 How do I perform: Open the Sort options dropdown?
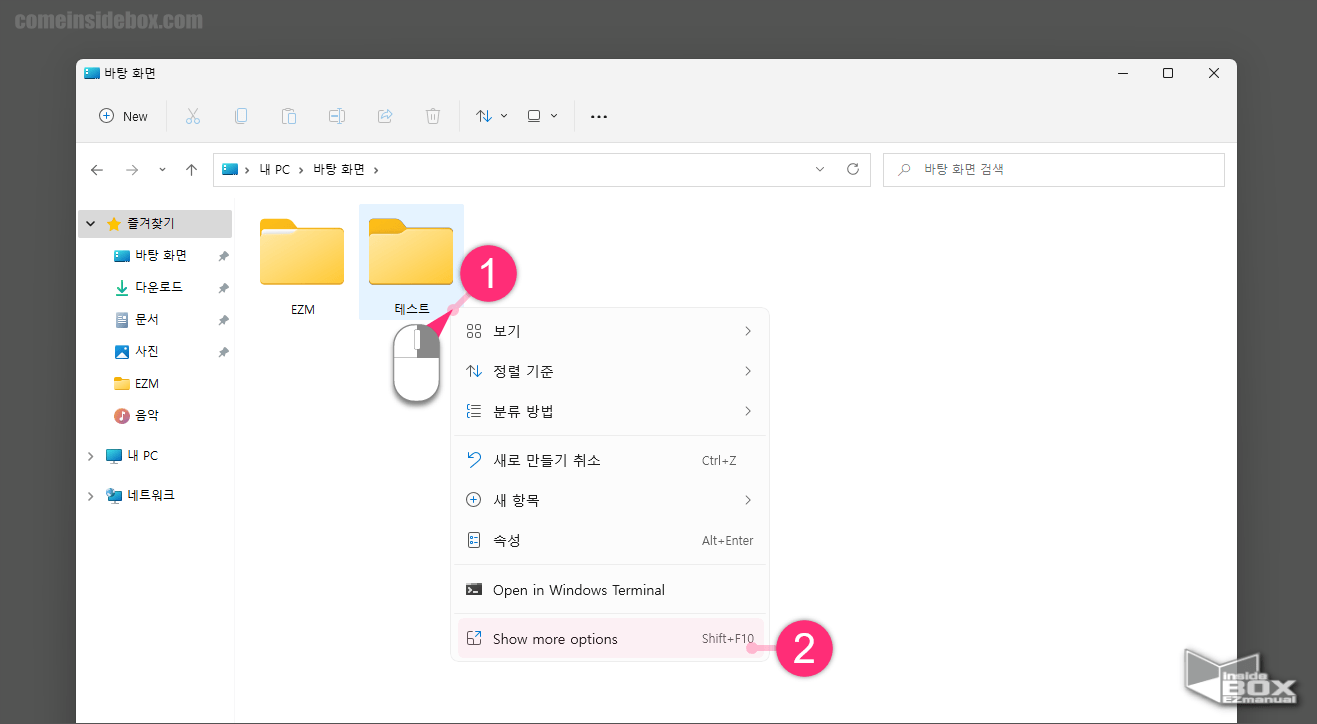point(491,116)
